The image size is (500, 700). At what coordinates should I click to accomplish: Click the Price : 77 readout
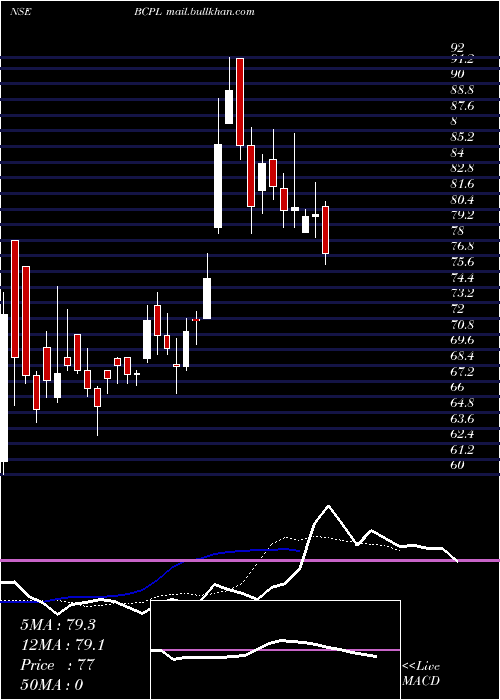tap(58, 665)
